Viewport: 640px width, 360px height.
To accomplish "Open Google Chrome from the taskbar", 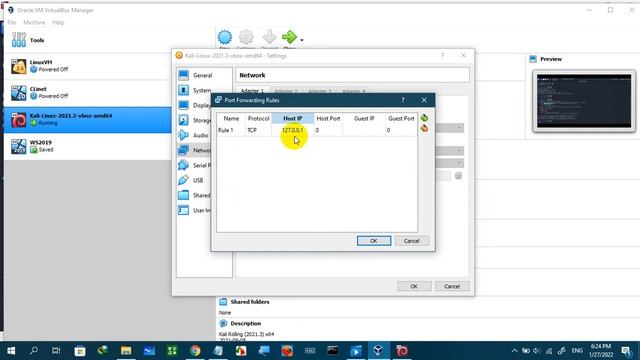I will pyautogui.click(x=195, y=351).
